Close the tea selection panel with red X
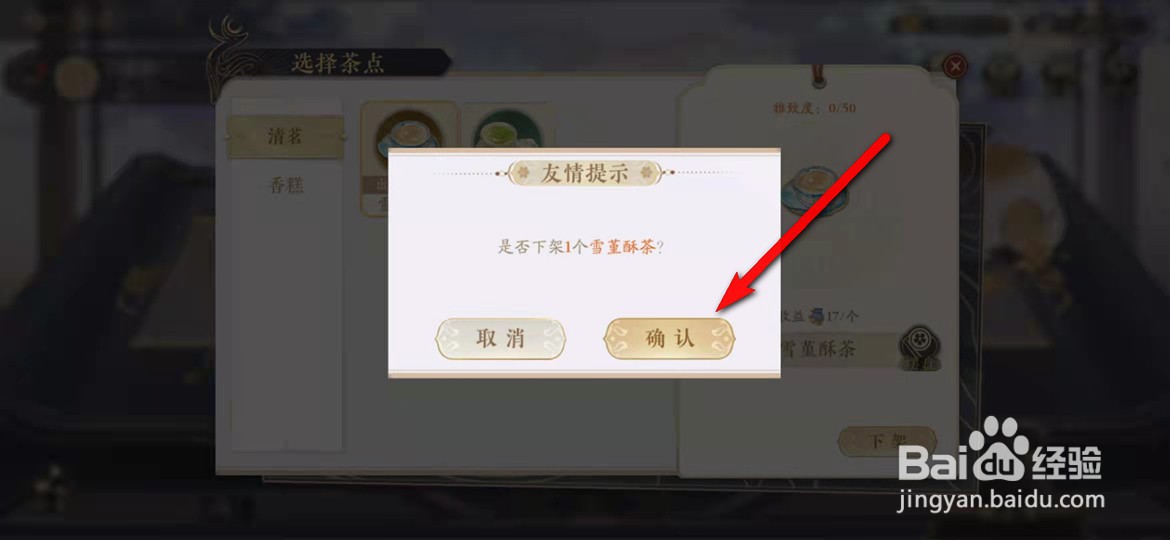Screen dimensions: 1170x540 tap(955, 66)
